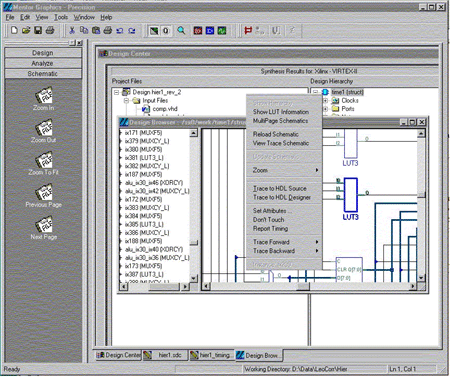
Task: Go to Next Page via sidebar icon
Action: (43, 228)
